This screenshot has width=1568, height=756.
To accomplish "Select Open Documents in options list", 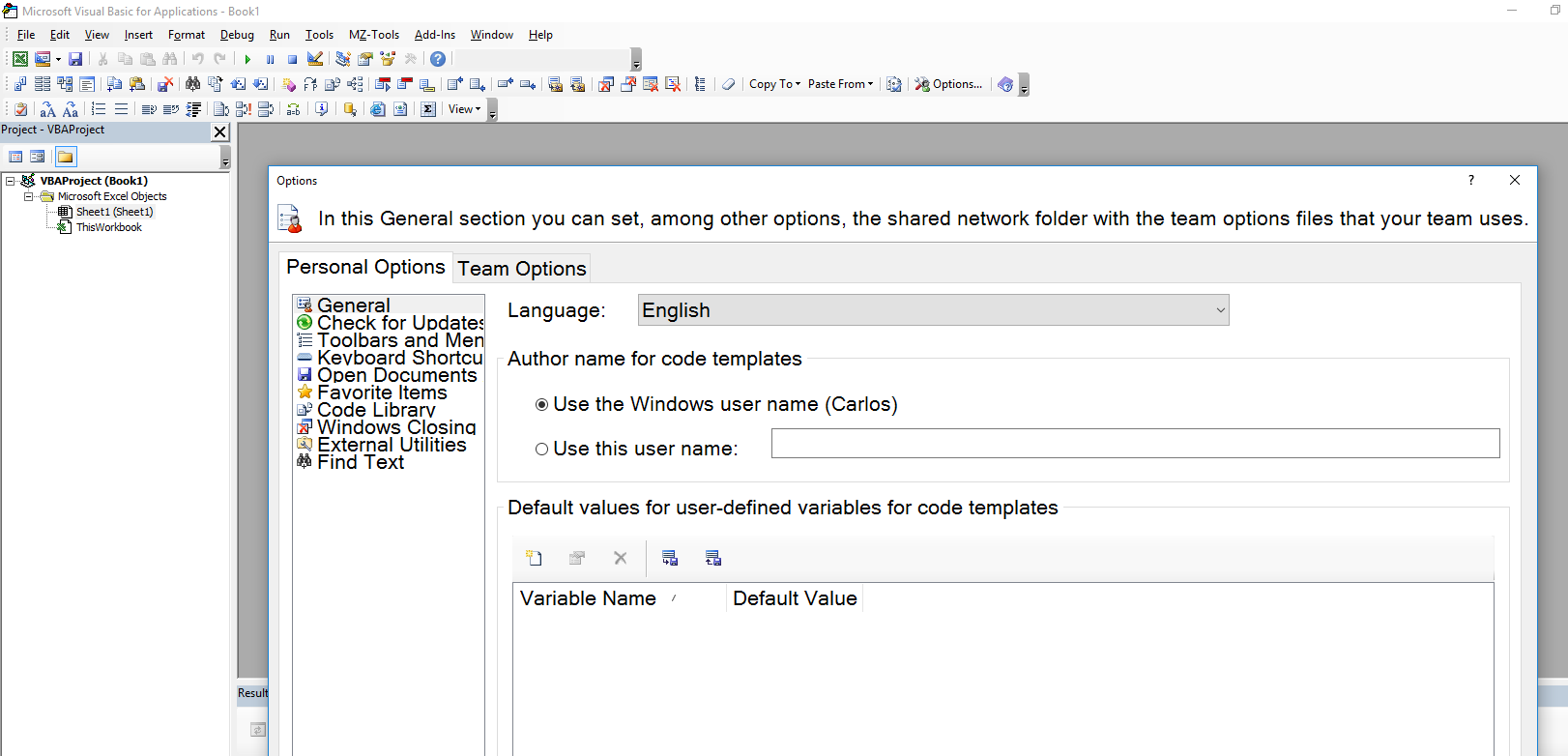I will 396,375.
